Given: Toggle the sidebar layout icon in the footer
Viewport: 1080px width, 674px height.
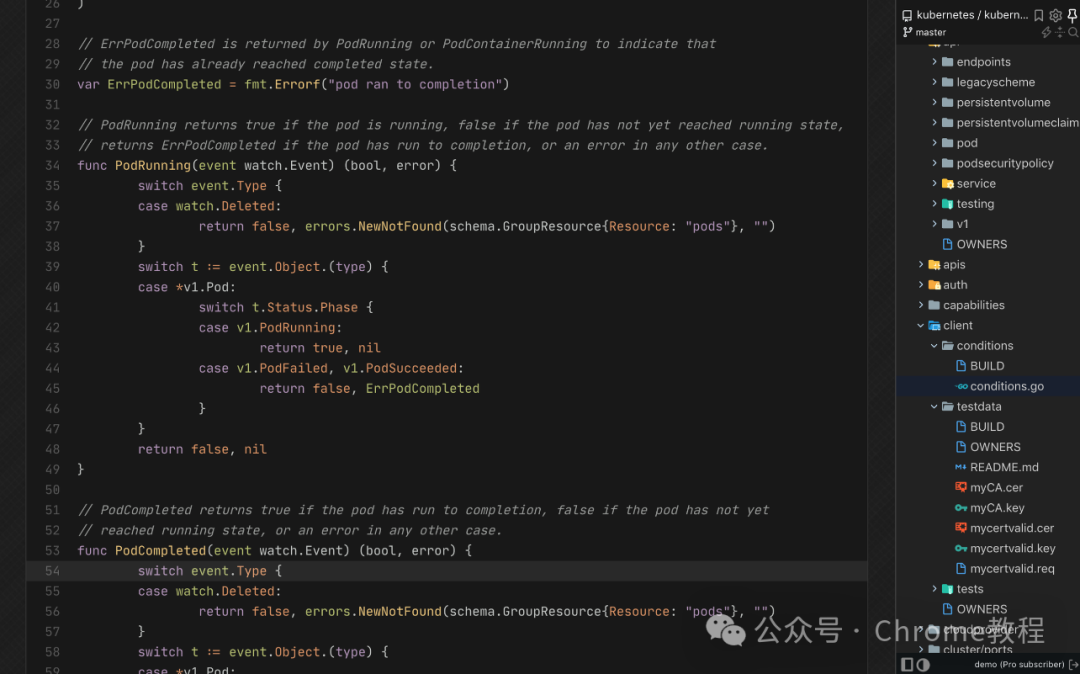Looking at the screenshot, I should [907, 664].
